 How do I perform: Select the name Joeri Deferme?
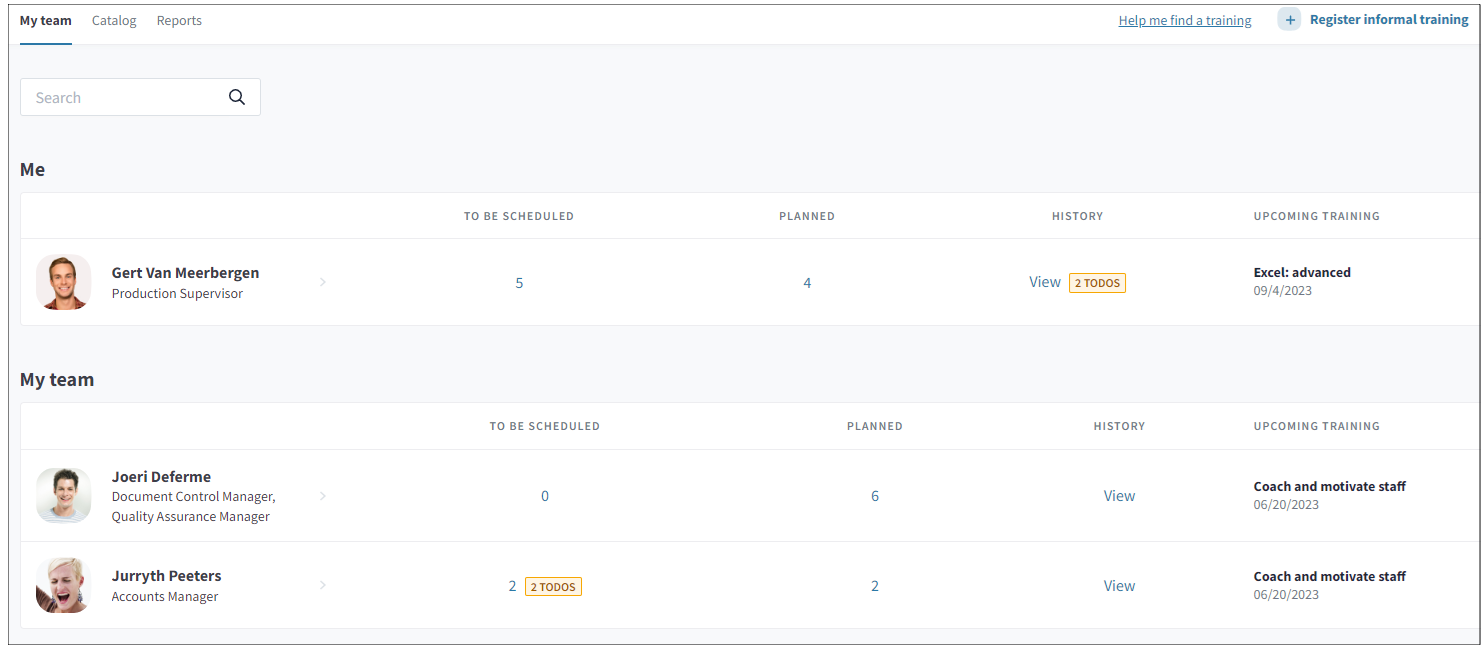click(x=161, y=477)
